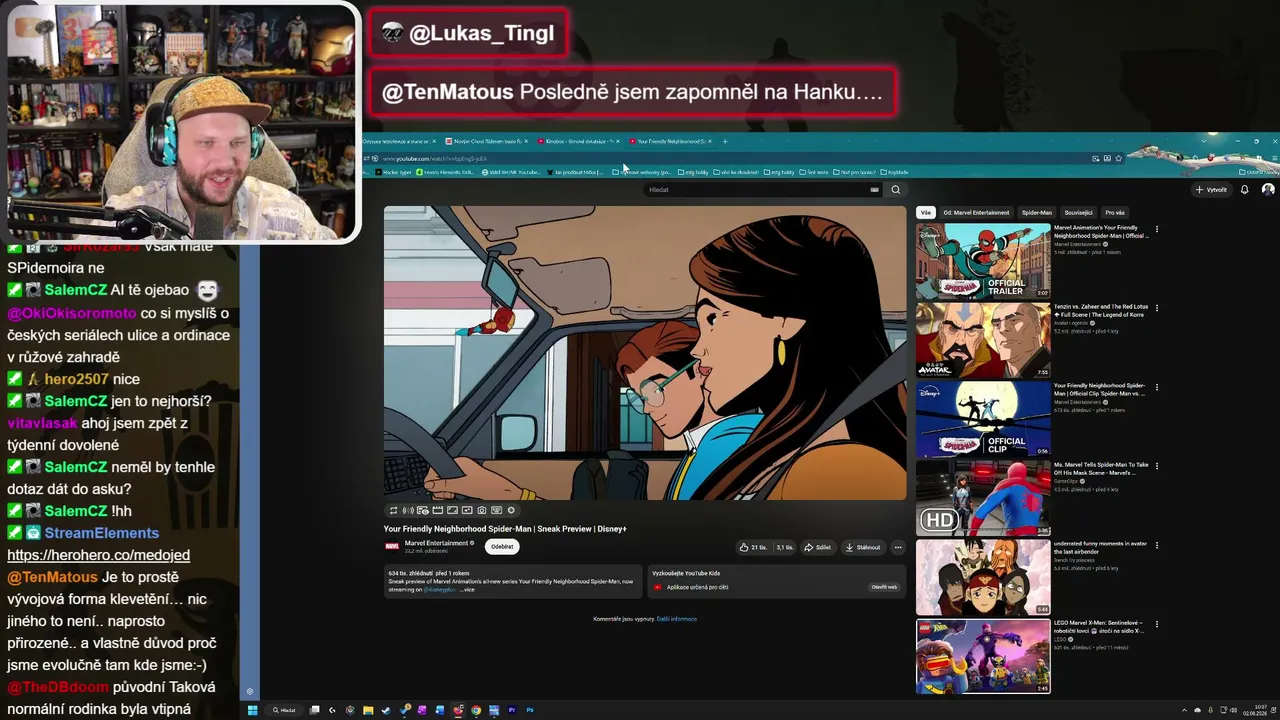1280x720 pixels.
Task: Click 'Vyzkoušejte YouTube Kids' heading
Action: 686,573
